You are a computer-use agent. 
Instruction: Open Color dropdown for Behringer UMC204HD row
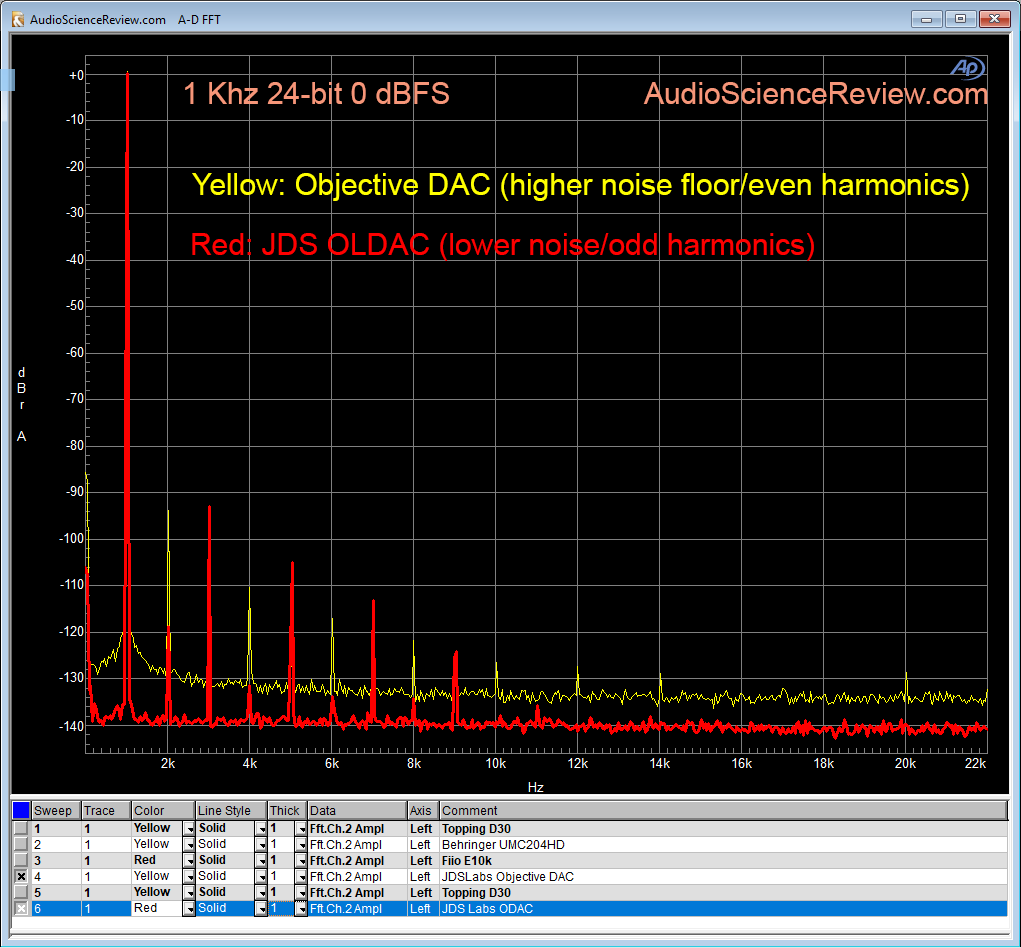point(189,844)
